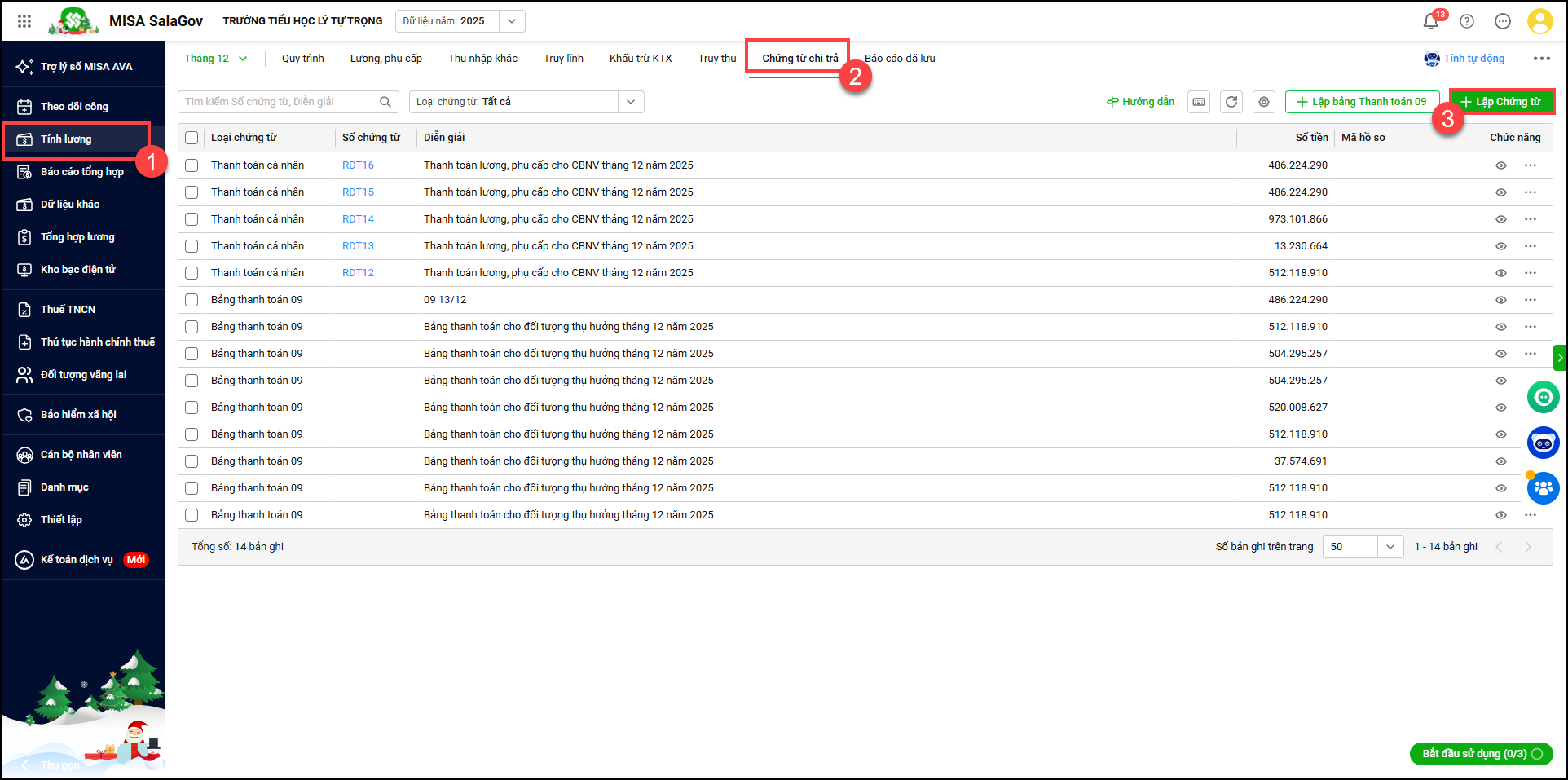Open the data year 2025 dropdown

click(x=460, y=21)
